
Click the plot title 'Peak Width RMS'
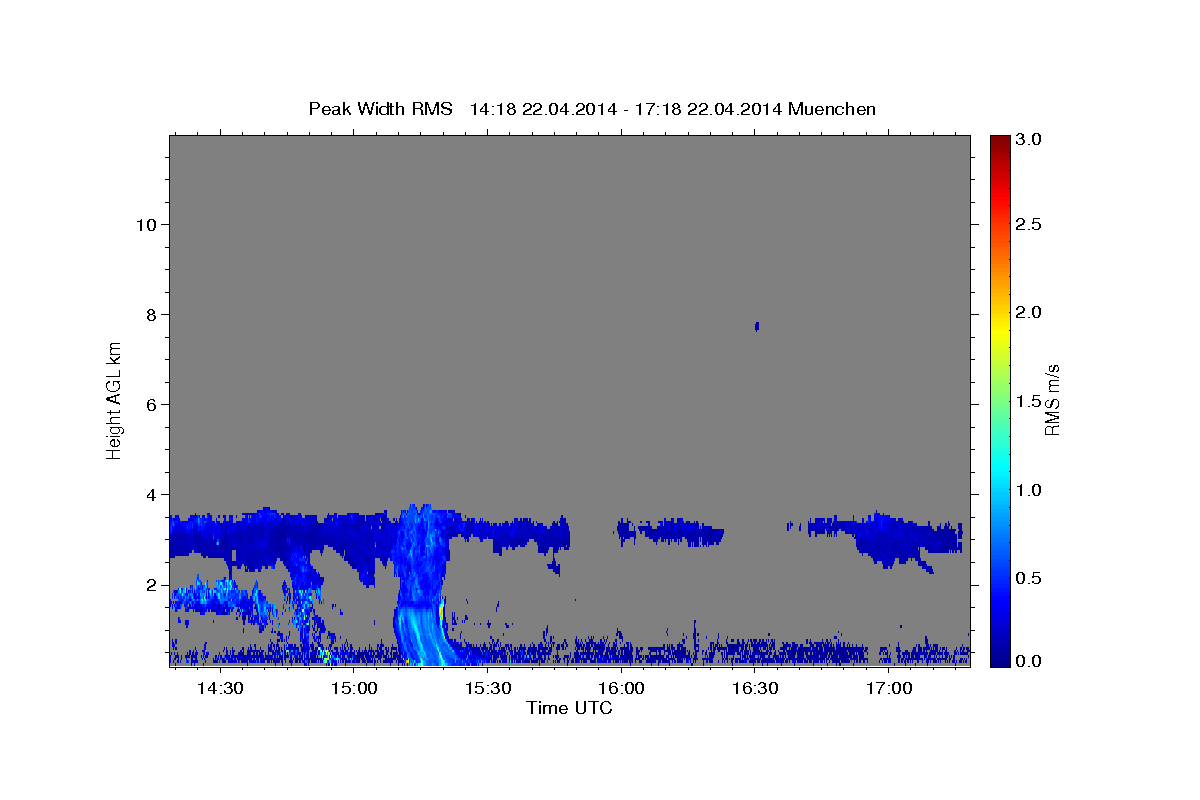[381, 109]
